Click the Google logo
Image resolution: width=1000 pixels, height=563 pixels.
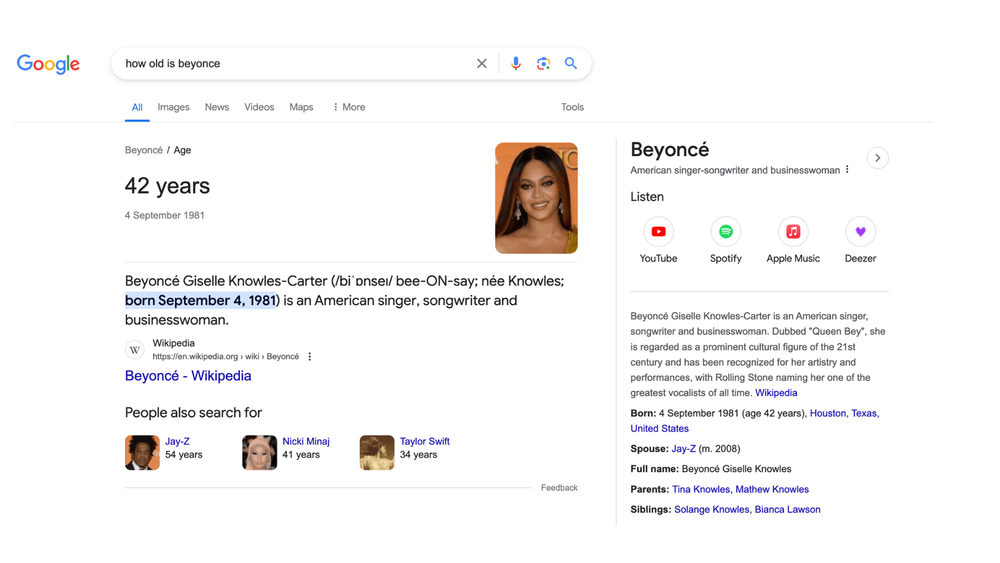(x=48, y=64)
